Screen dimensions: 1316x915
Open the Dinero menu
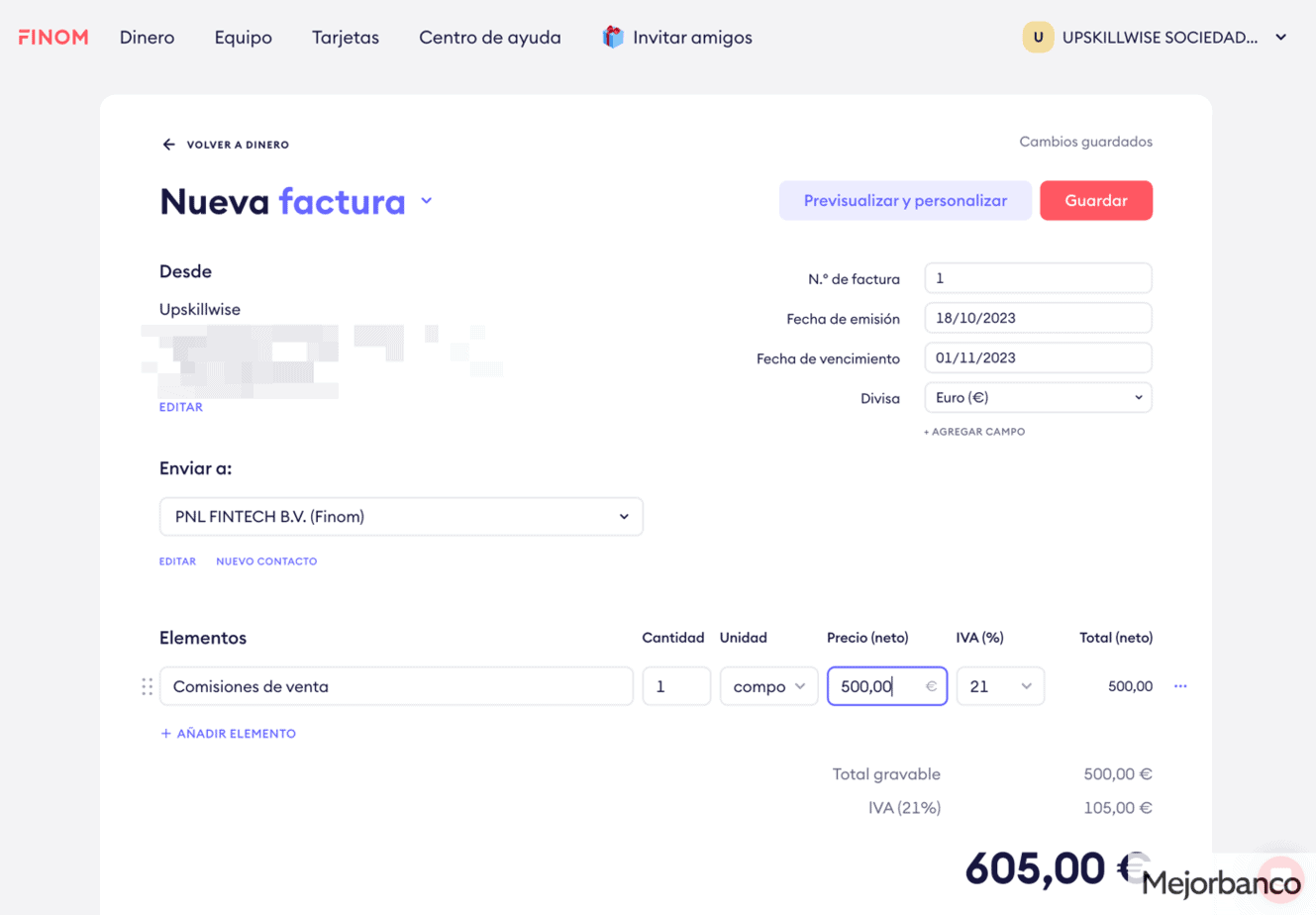click(x=147, y=38)
